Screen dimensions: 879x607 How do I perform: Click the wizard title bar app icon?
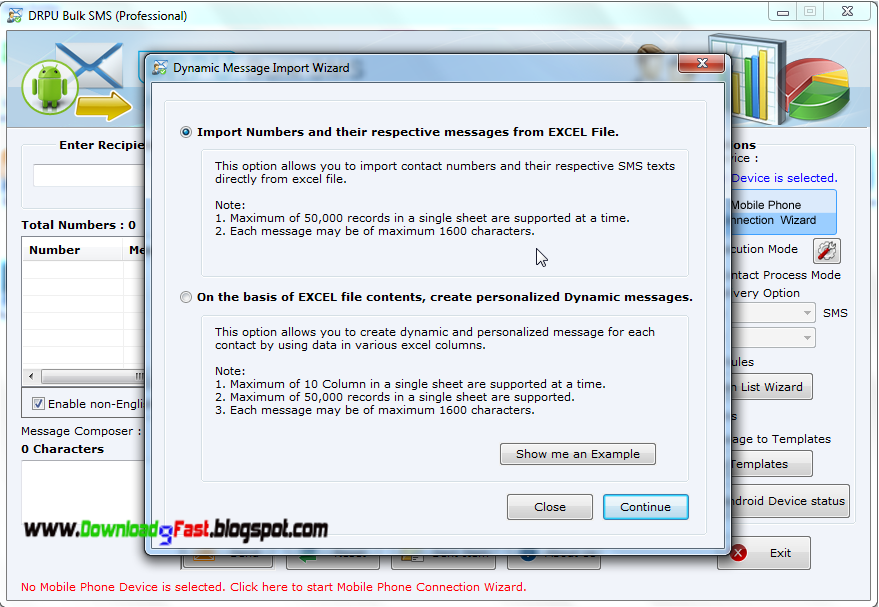(160, 68)
